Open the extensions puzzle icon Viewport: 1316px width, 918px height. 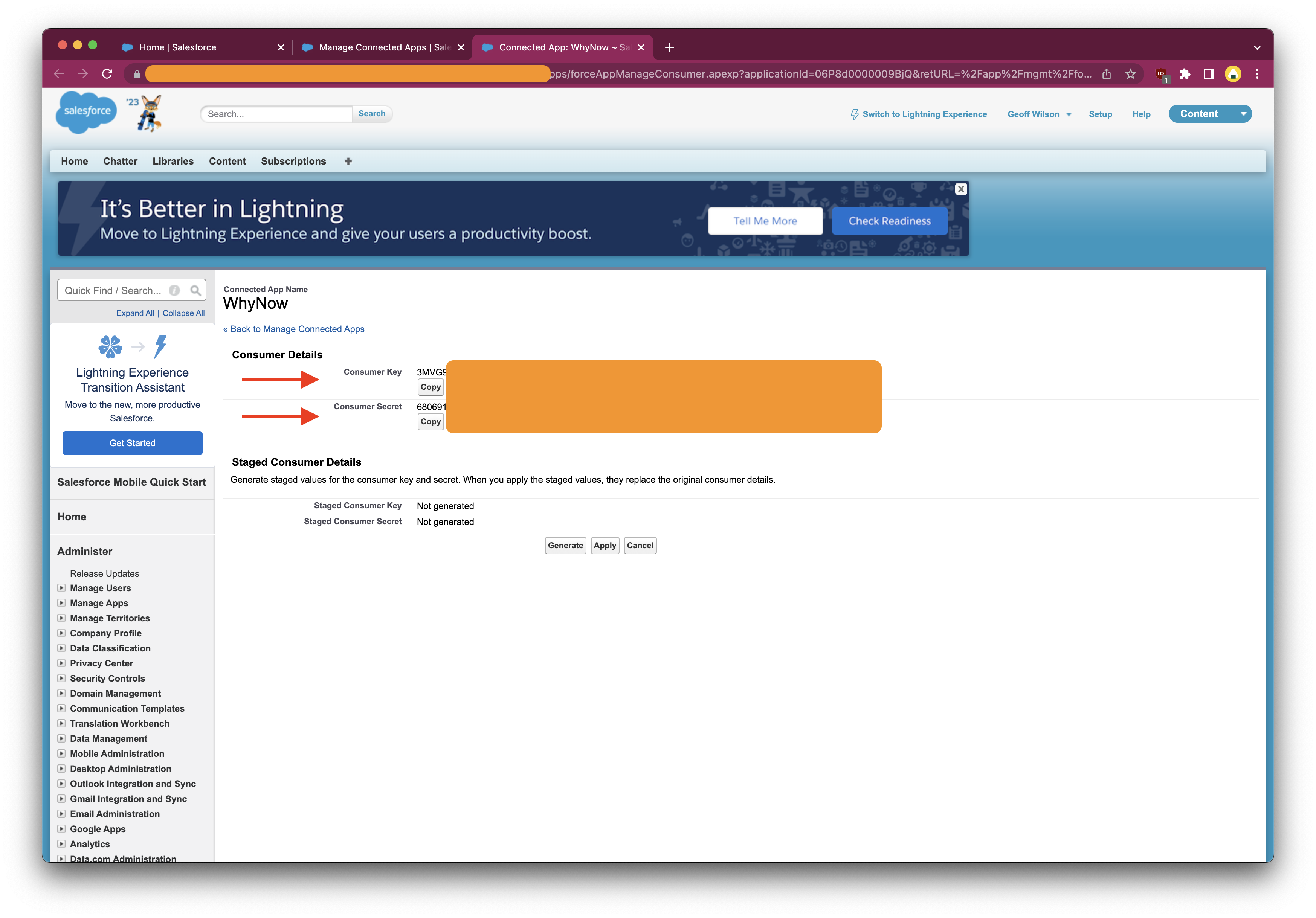1185,74
